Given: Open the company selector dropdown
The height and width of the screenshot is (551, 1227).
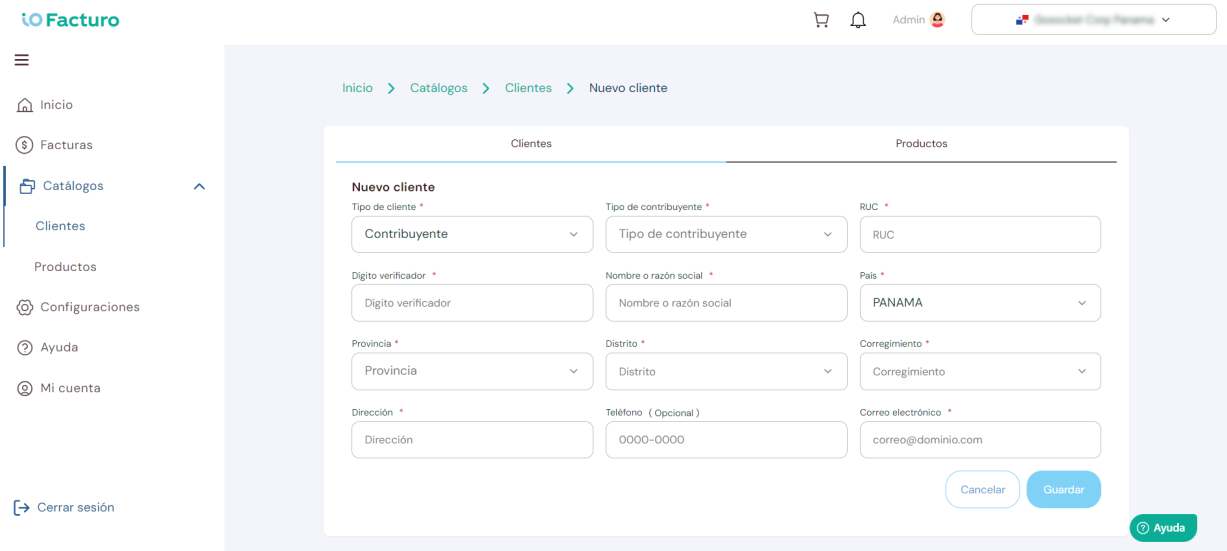Looking at the screenshot, I should (x=1093, y=20).
